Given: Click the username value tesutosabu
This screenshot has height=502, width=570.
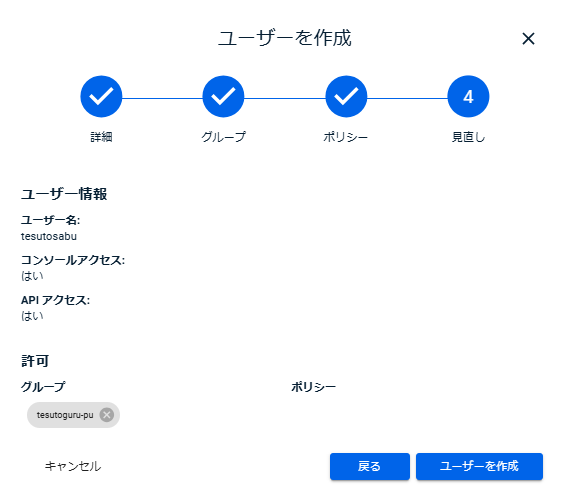Looking at the screenshot, I should click(x=49, y=236).
